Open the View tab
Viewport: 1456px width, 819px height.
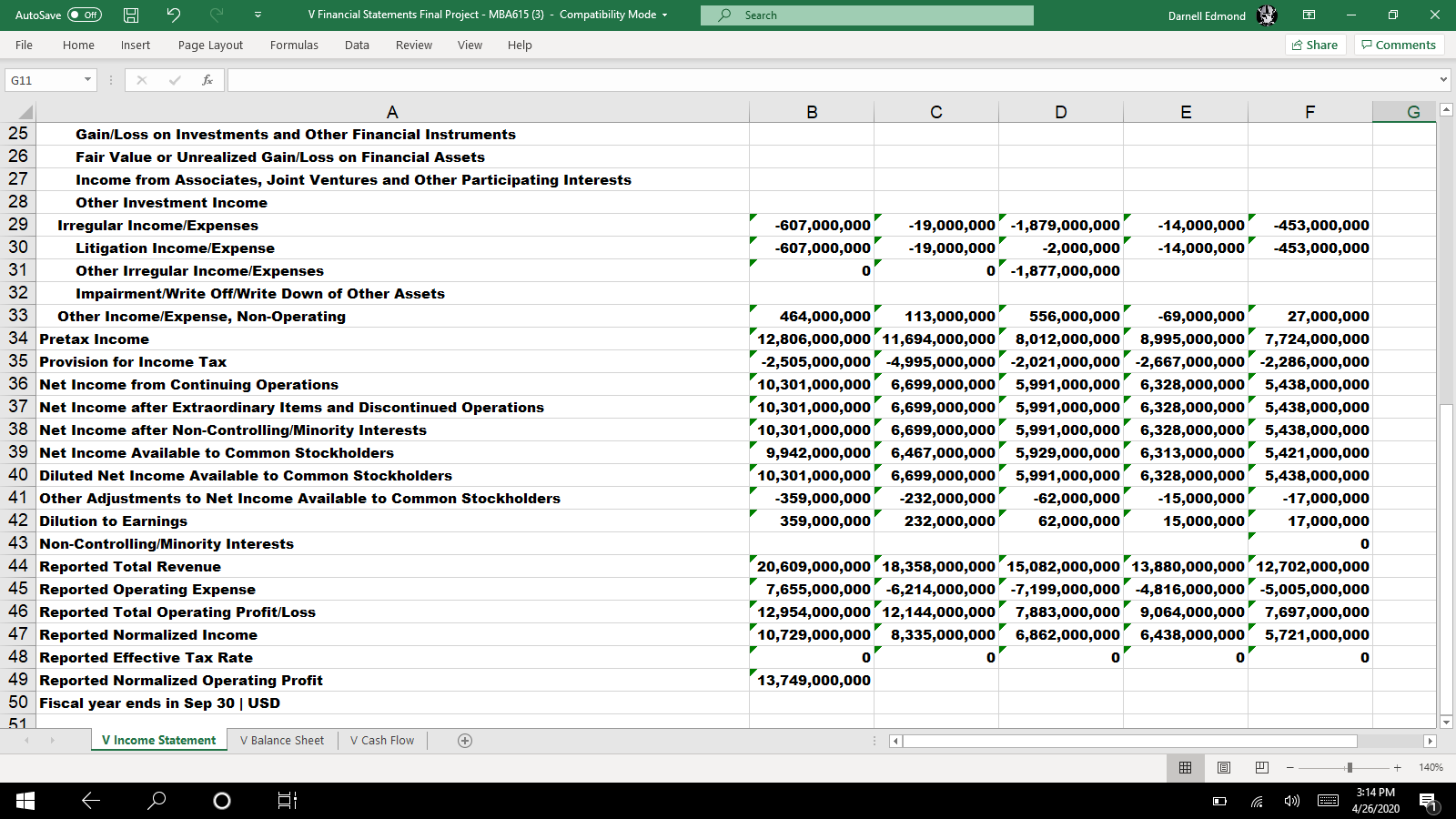[x=470, y=45]
